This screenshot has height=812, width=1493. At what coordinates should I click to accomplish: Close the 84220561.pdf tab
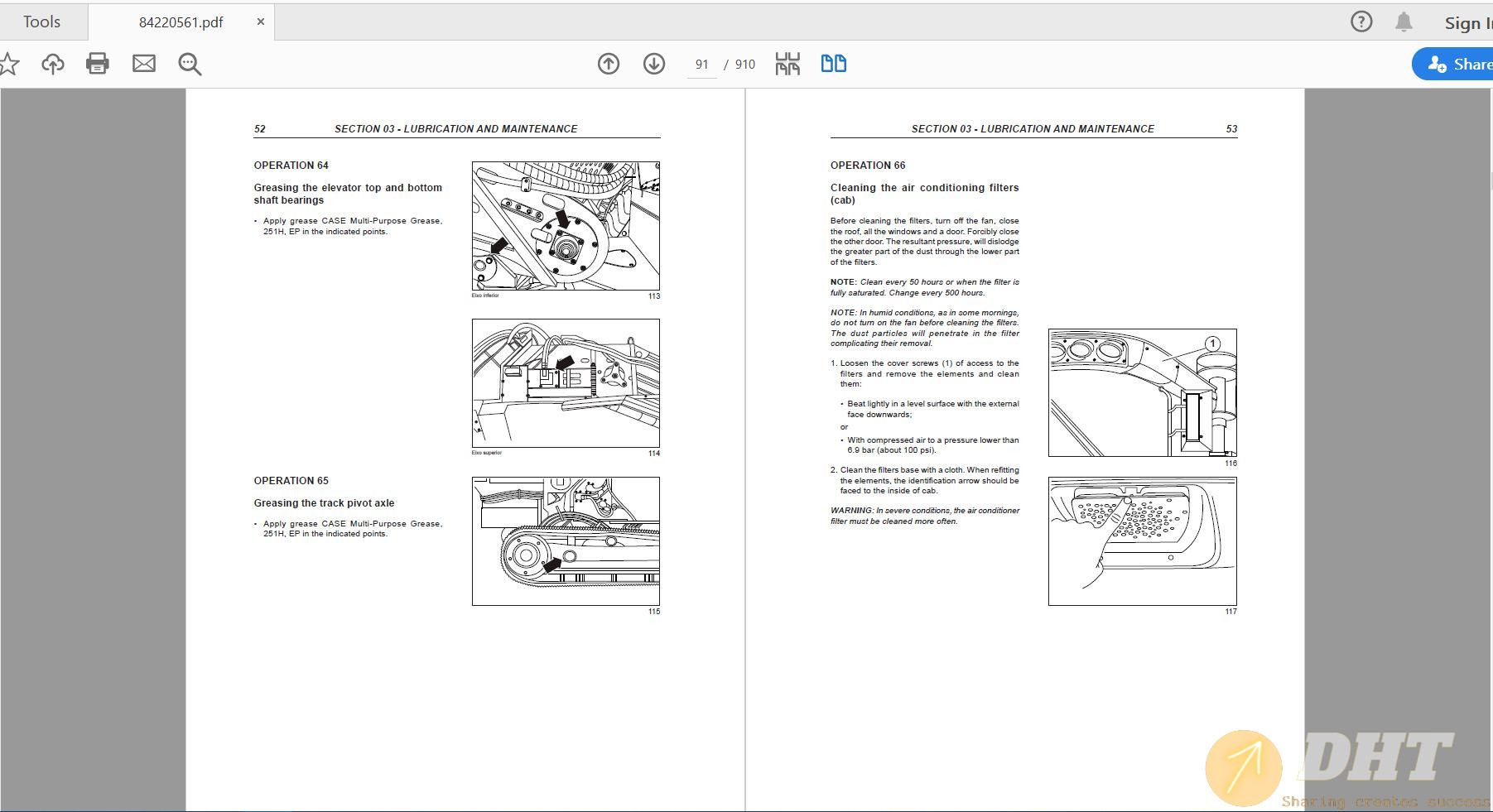pyautogui.click(x=261, y=22)
